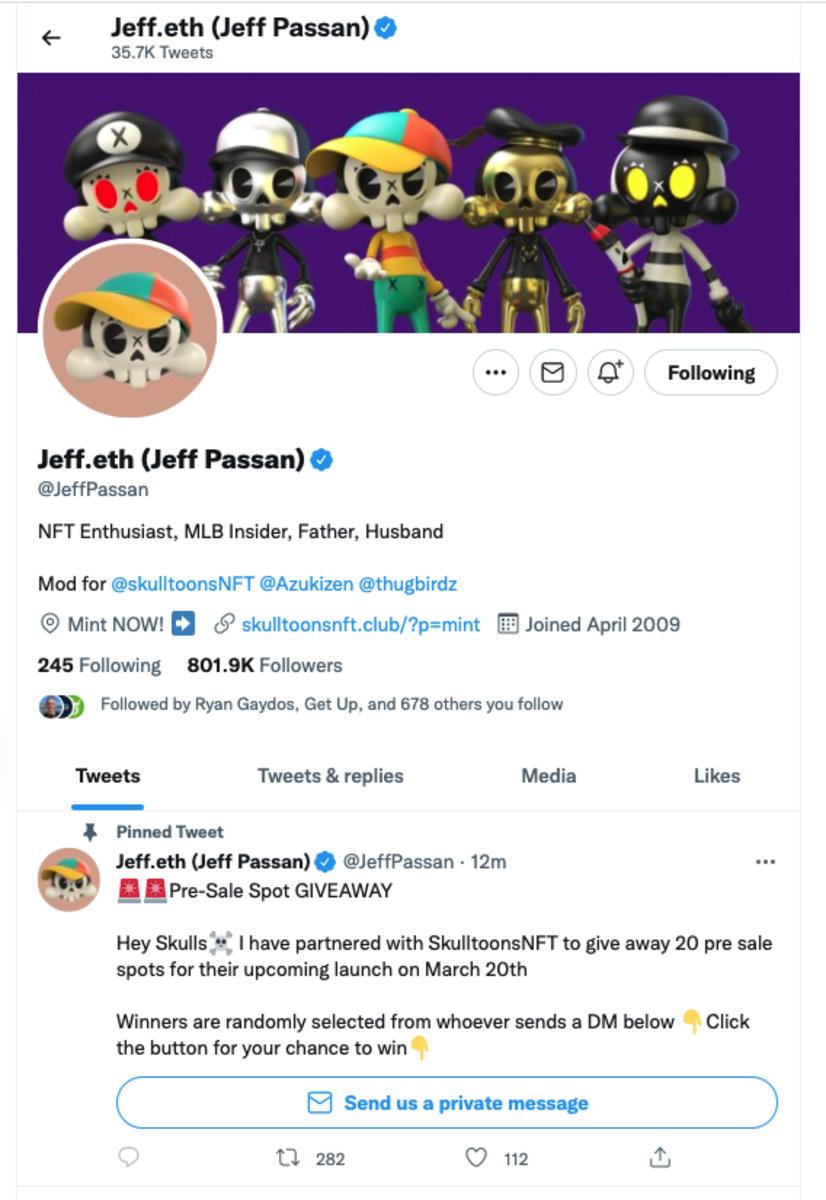This screenshot has height=1200, width=826.
Task: Click the back arrow icon
Action: 51,38
